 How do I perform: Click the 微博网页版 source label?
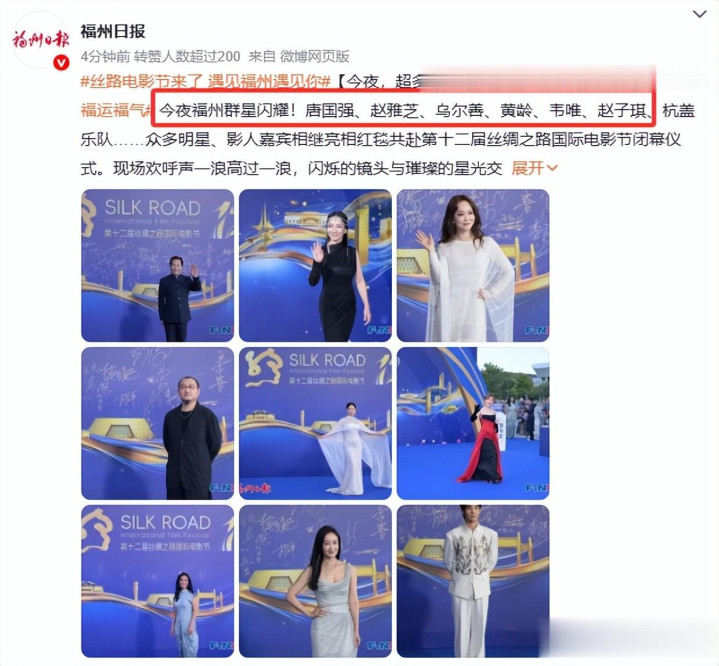[315, 56]
